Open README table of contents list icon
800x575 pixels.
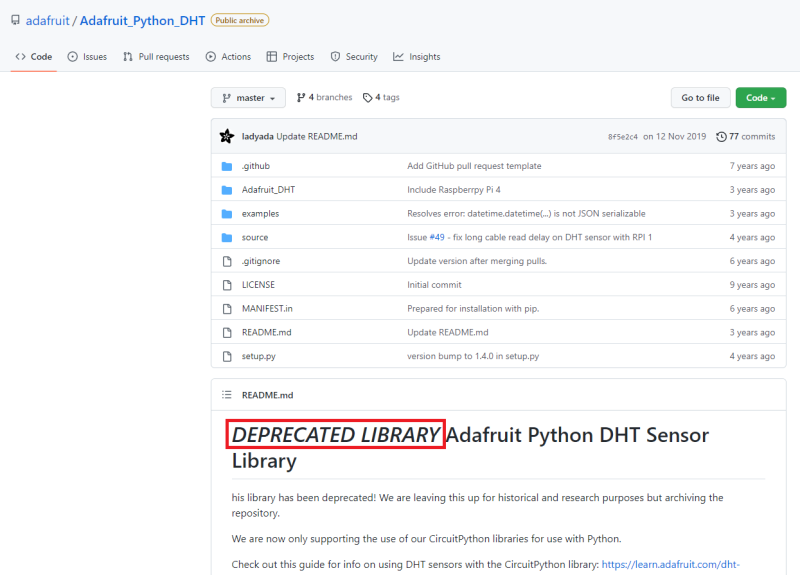227,395
